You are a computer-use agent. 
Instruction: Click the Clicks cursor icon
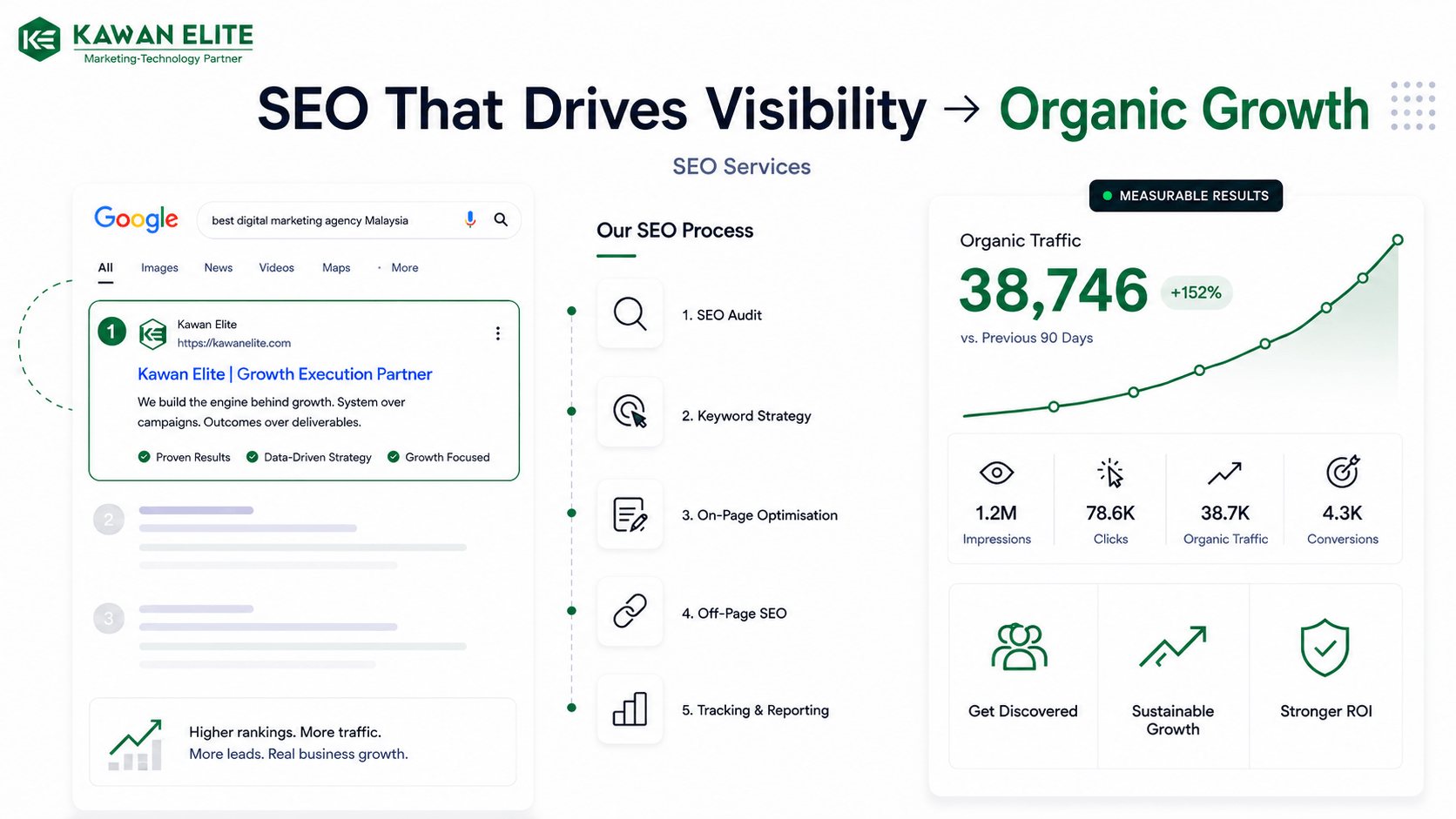[1110, 473]
